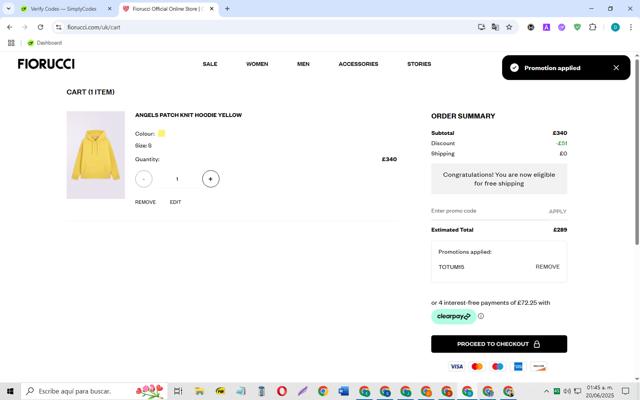Open Opera browser from the taskbar
The width and height of the screenshot is (640, 400).
[282, 391]
